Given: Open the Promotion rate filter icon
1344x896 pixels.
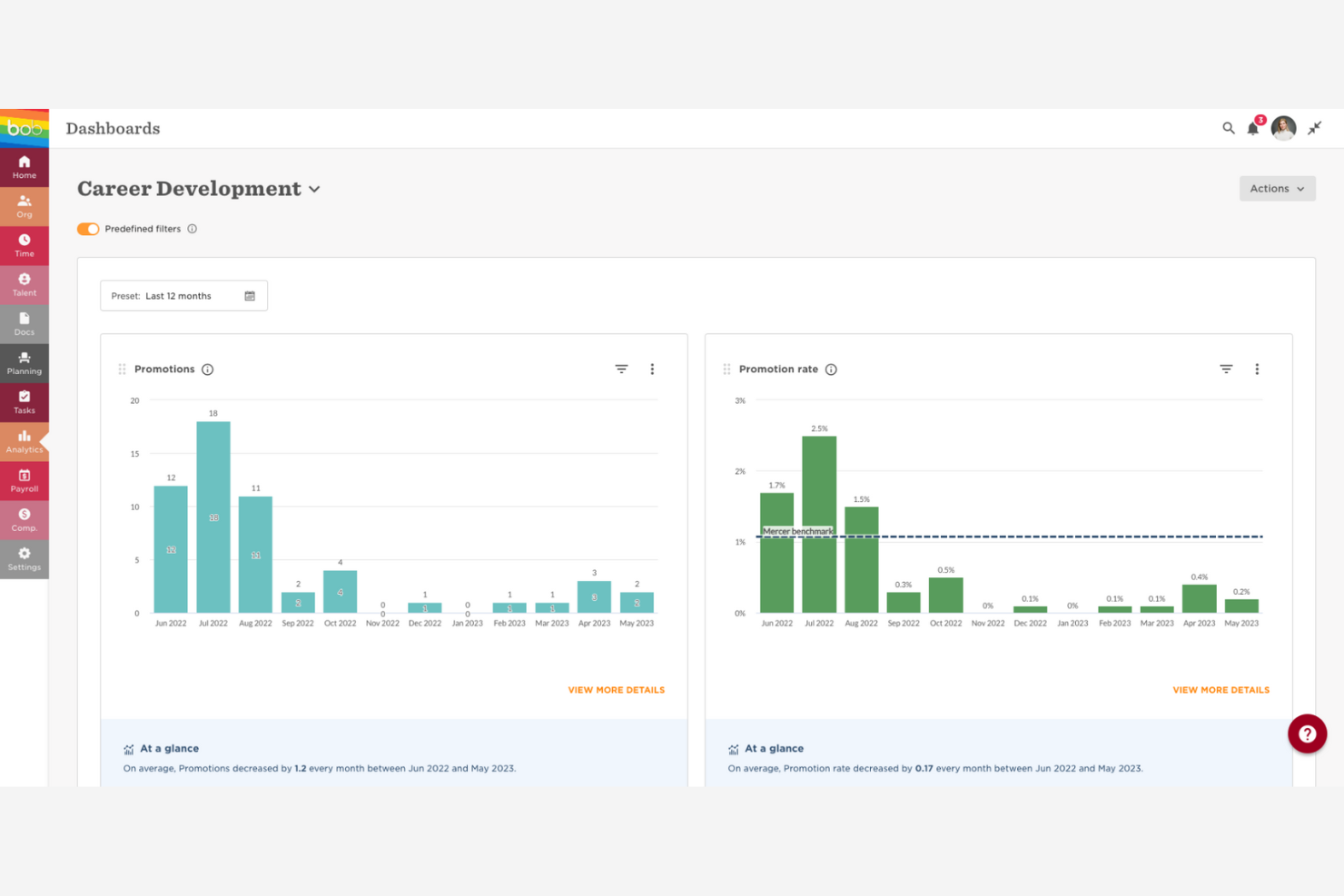Looking at the screenshot, I should (x=1226, y=369).
